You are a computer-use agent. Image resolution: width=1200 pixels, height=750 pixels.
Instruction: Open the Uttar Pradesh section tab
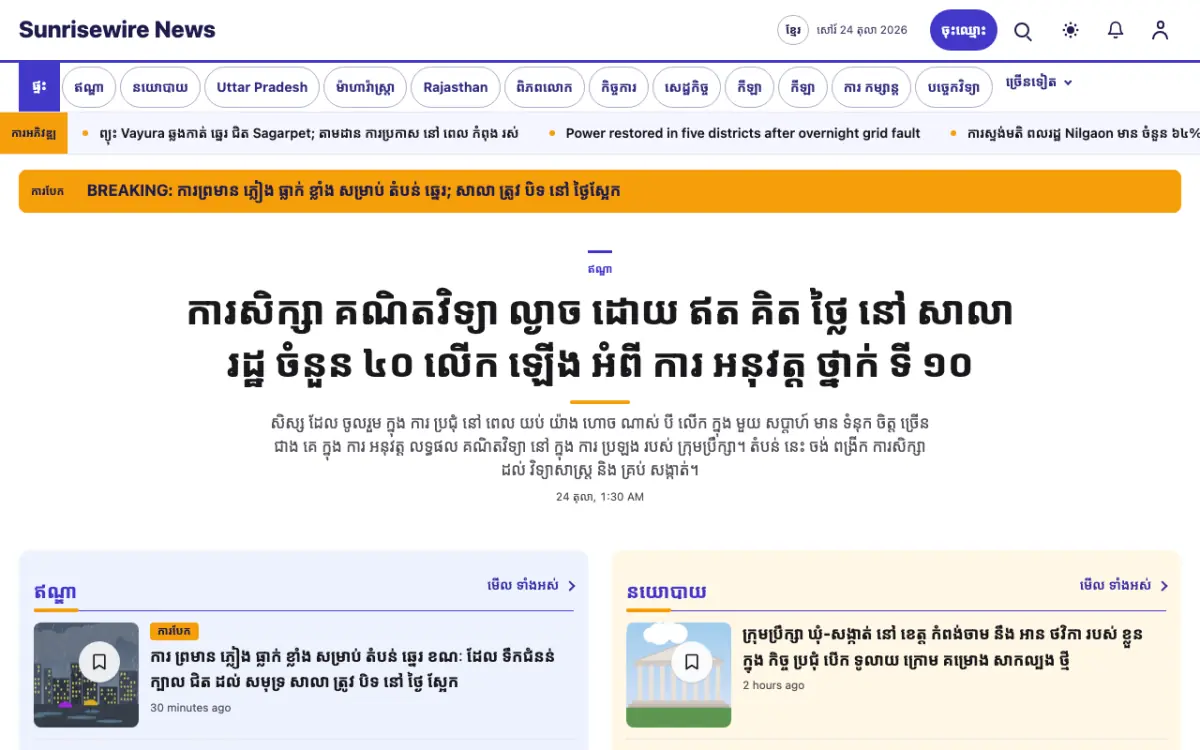pyautogui.click(x=262, y=87)
